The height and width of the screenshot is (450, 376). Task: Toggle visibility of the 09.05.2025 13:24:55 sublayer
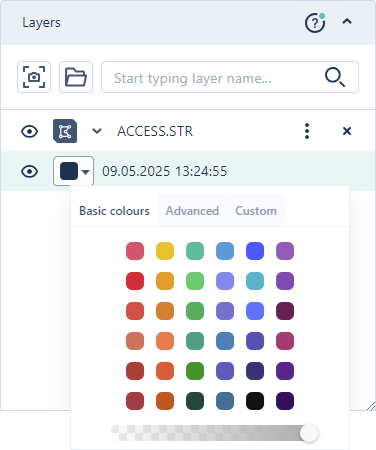[x=30, y=172]
